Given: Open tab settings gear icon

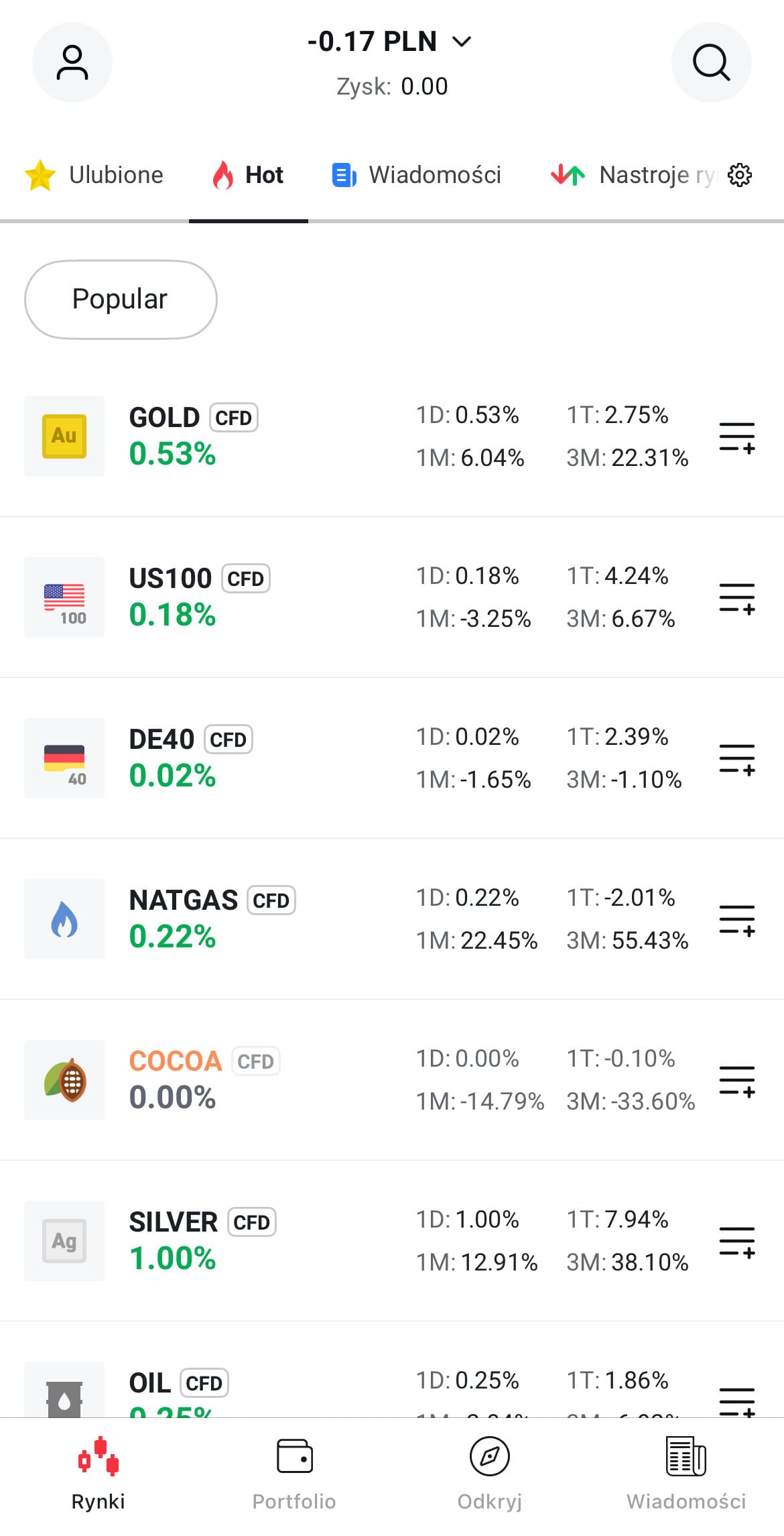Looking at the screenshot, I should pos(740,175).
